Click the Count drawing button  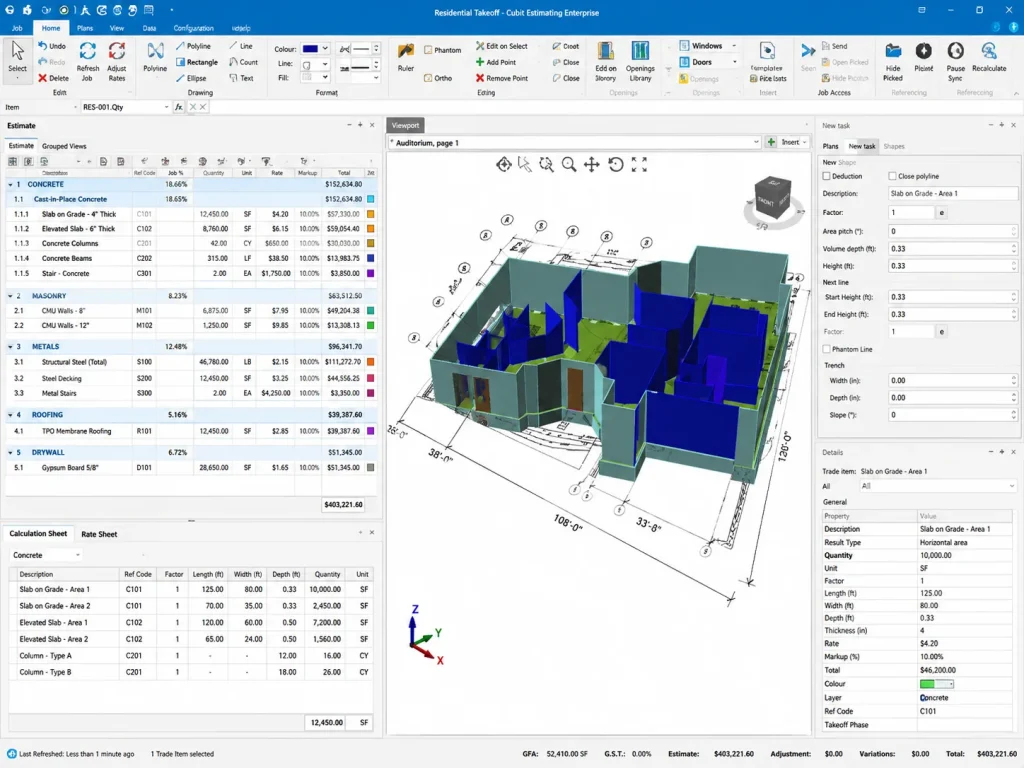click(244, 62)
